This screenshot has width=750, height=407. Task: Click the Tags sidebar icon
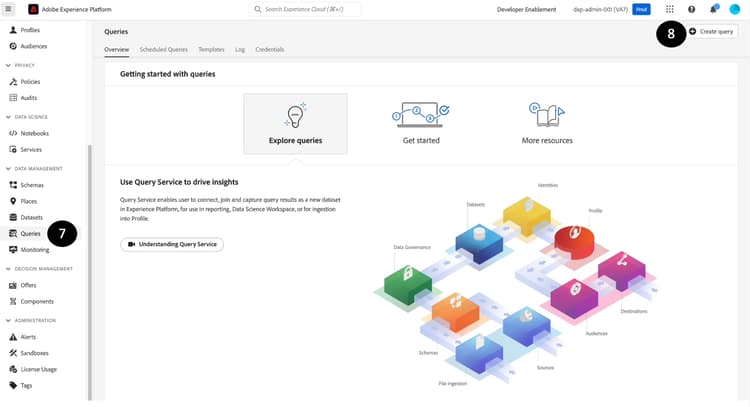(13, 385)
